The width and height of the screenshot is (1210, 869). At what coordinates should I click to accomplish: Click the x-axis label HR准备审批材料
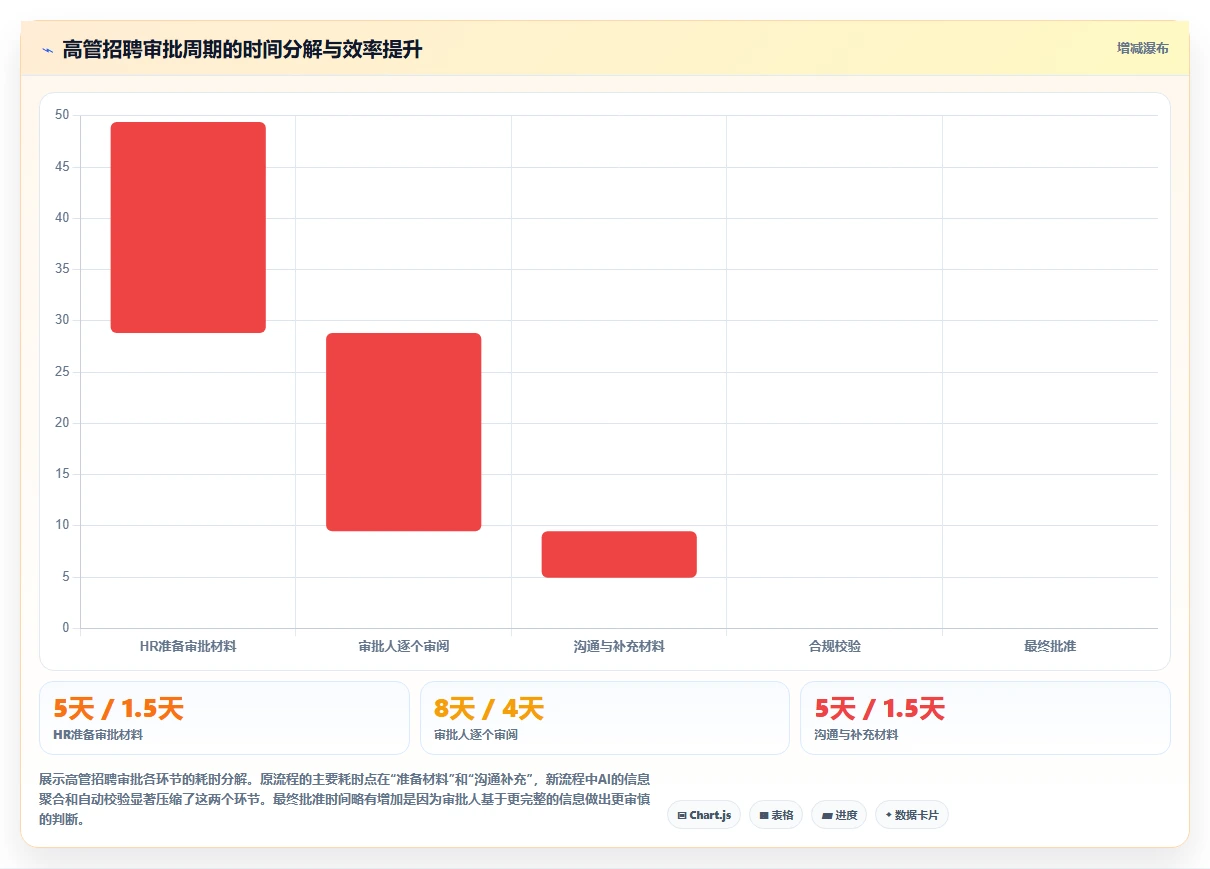[188, 647]
